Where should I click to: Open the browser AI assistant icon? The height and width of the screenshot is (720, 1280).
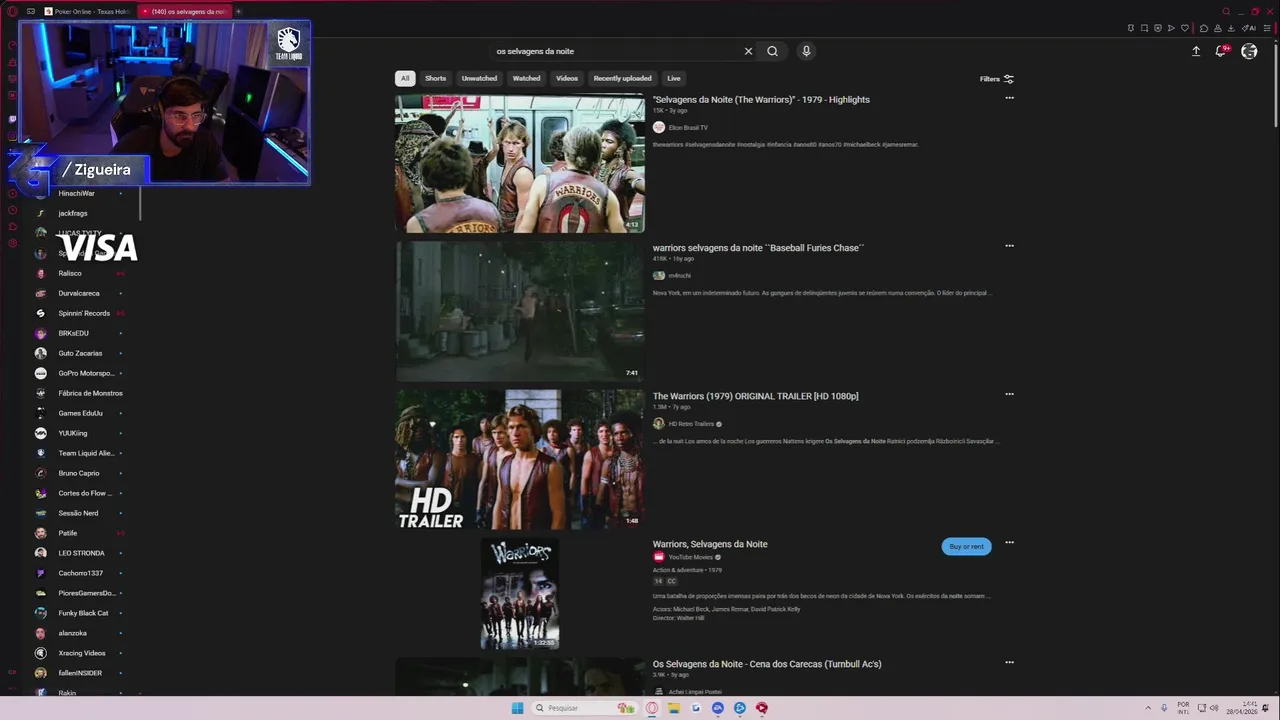[x=1248, y=28]
